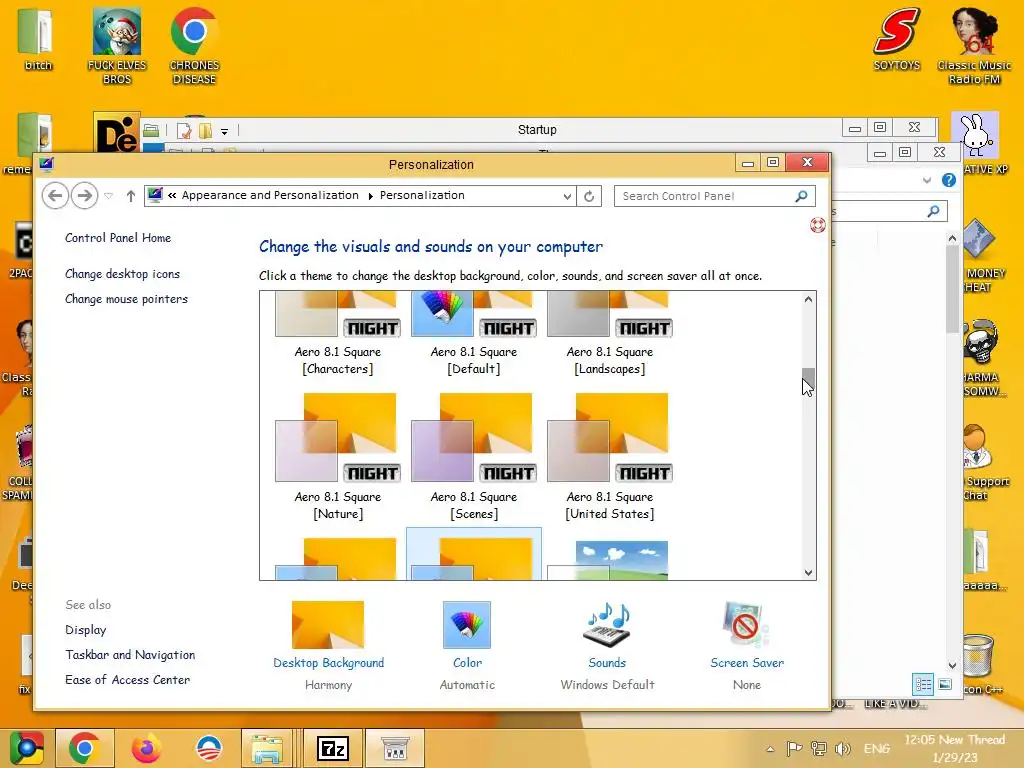
Task: Select Aero 8.1 Square [Default] theme
Action: point(473,334)
